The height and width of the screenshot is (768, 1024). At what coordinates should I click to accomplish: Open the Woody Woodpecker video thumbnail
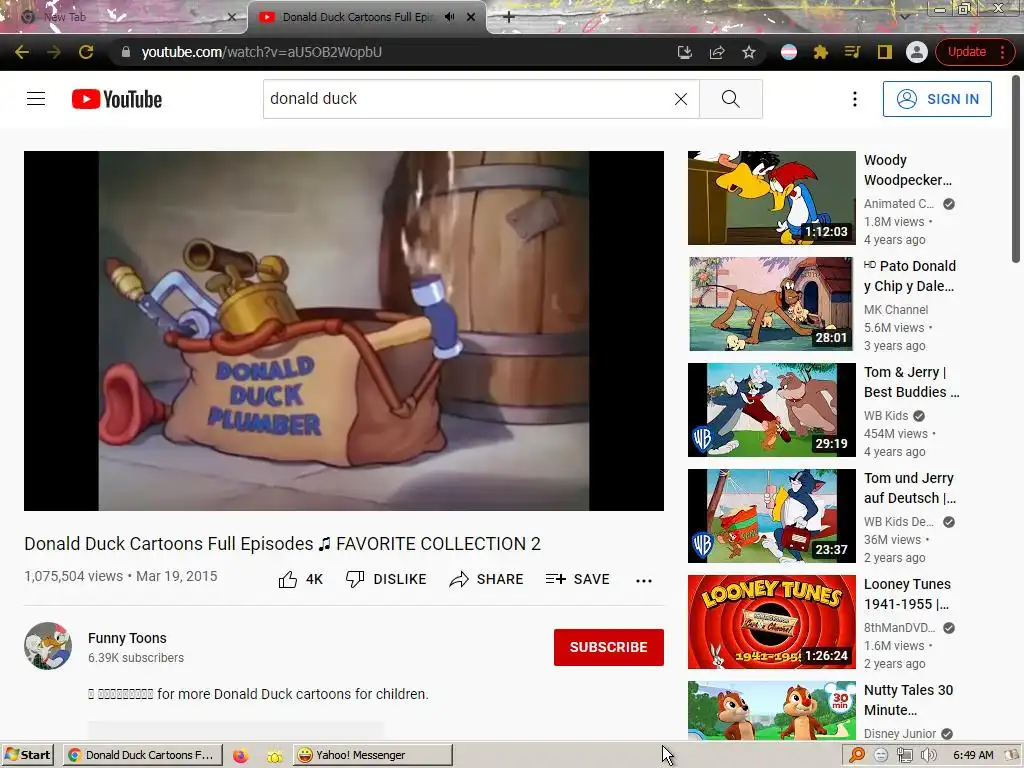click(771, 198)
